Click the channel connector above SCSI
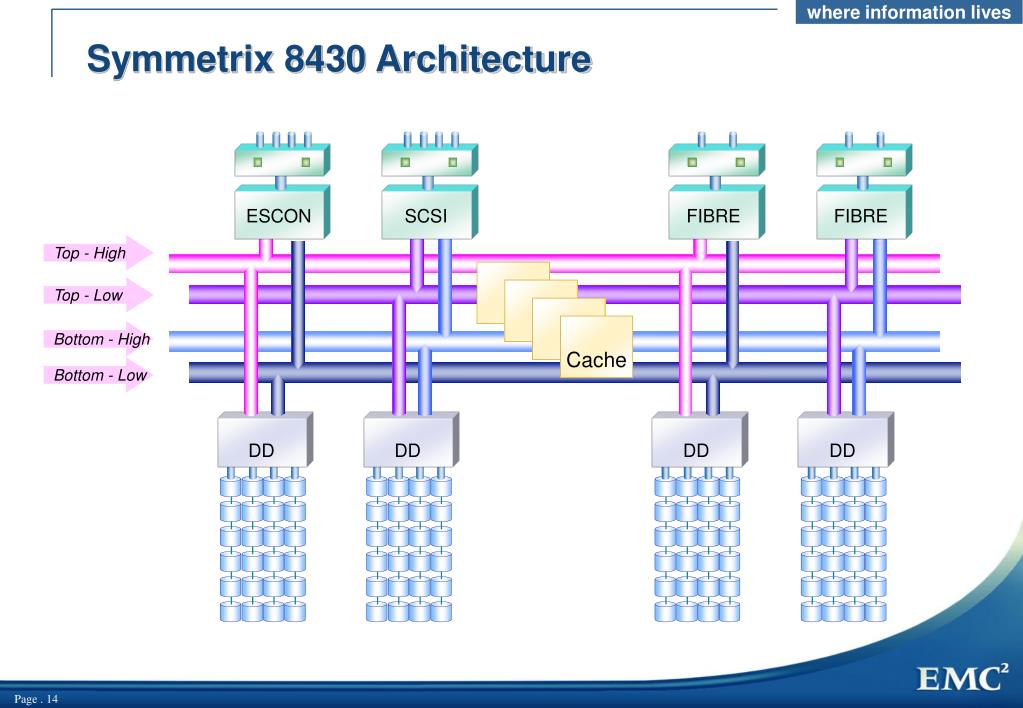The height and width of the screenshot is (708, 1023). 429,155
